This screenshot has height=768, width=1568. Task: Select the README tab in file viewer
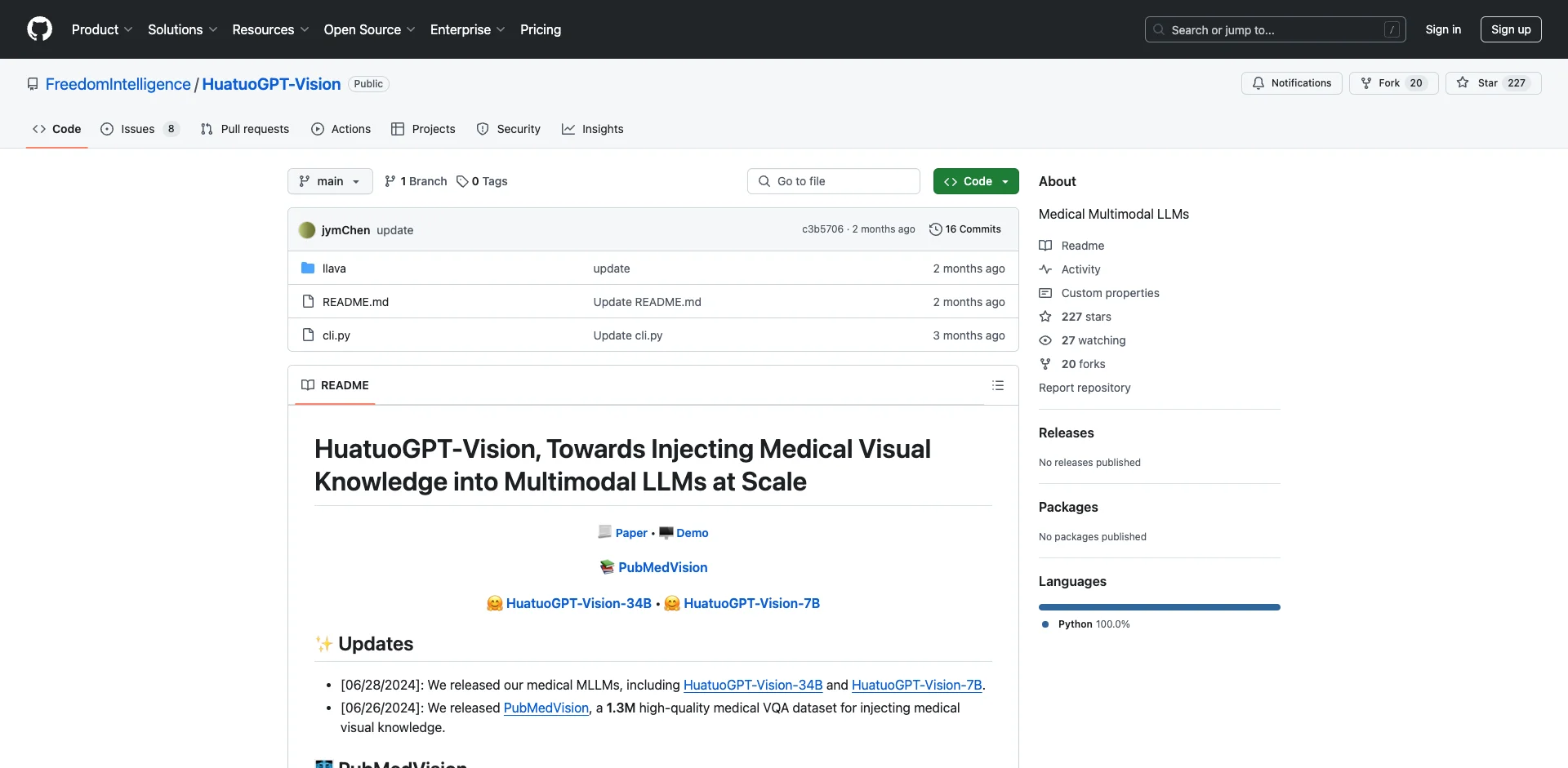point(335,385)
